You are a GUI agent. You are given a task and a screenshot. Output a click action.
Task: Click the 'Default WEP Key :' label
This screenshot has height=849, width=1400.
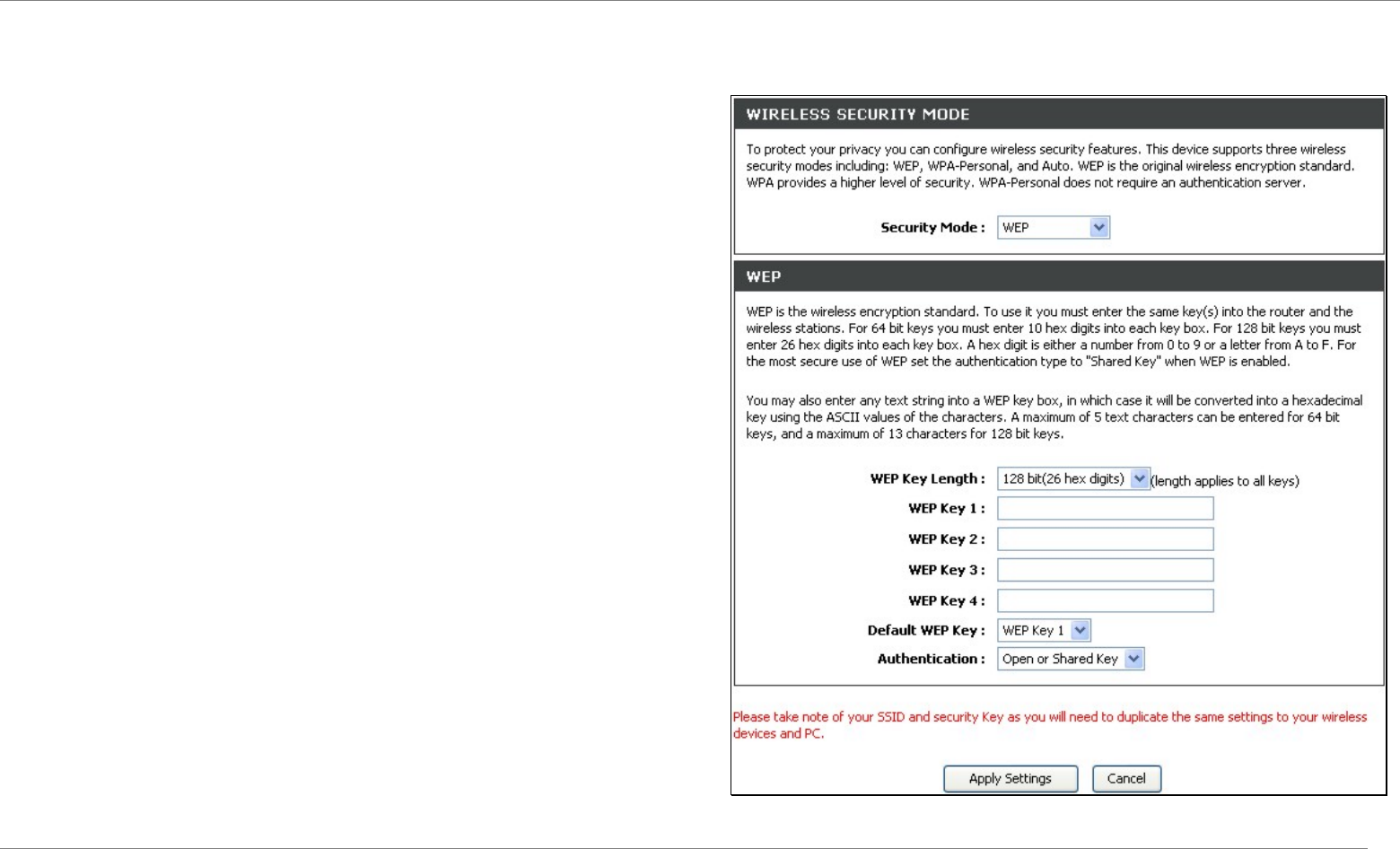[x=926, y=631]
